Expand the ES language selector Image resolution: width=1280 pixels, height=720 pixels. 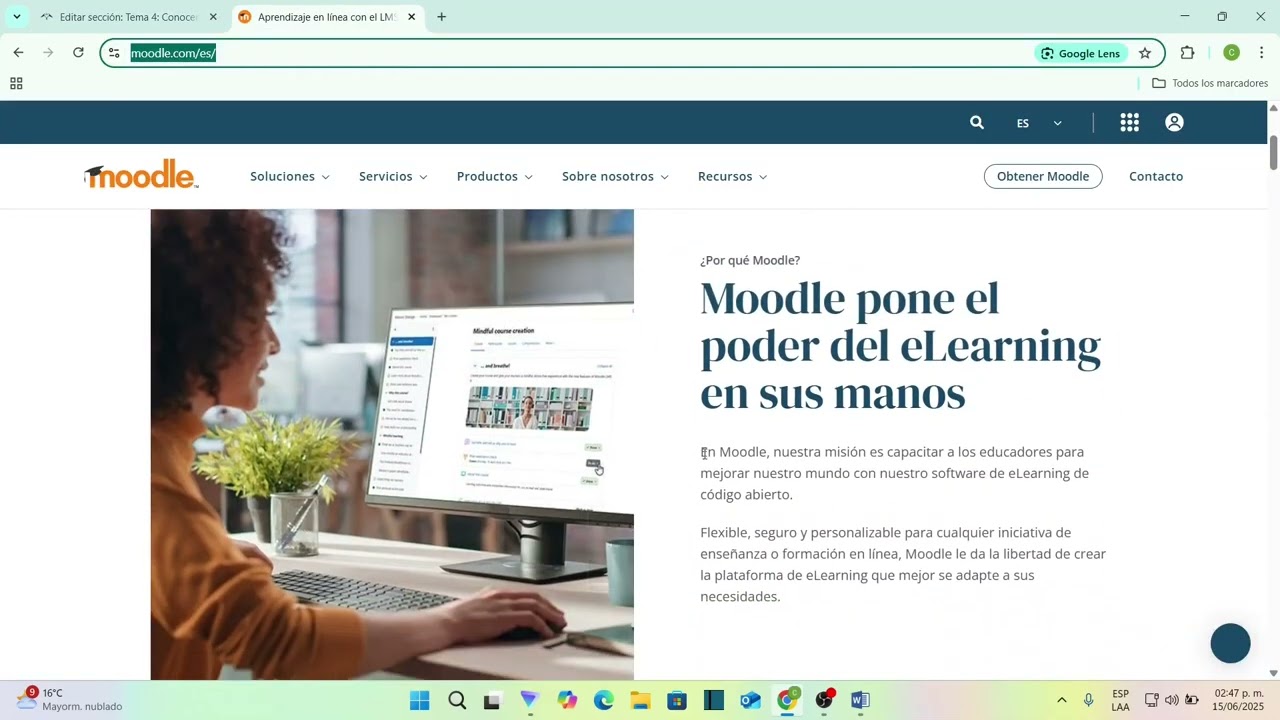pos(1039,123)
